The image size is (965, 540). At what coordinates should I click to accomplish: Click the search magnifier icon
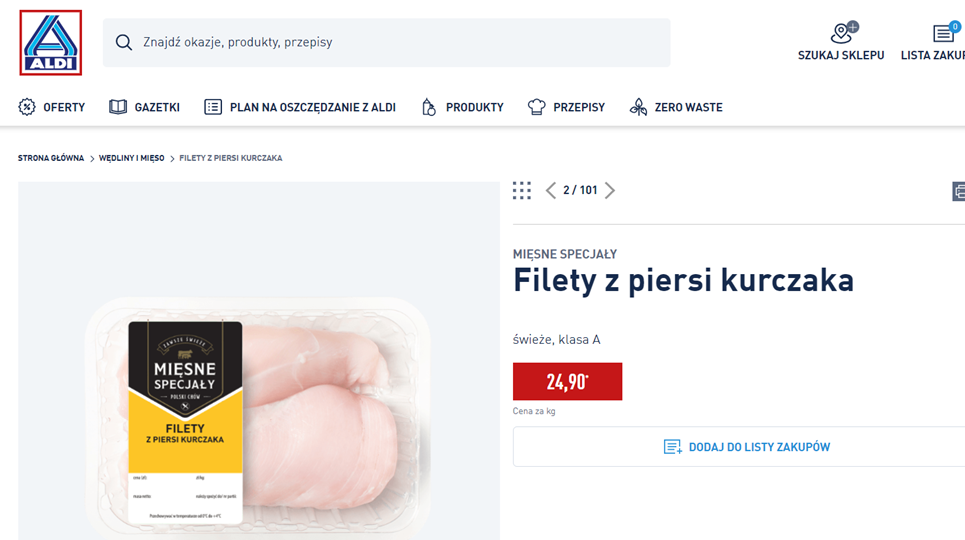click(124, 42)
